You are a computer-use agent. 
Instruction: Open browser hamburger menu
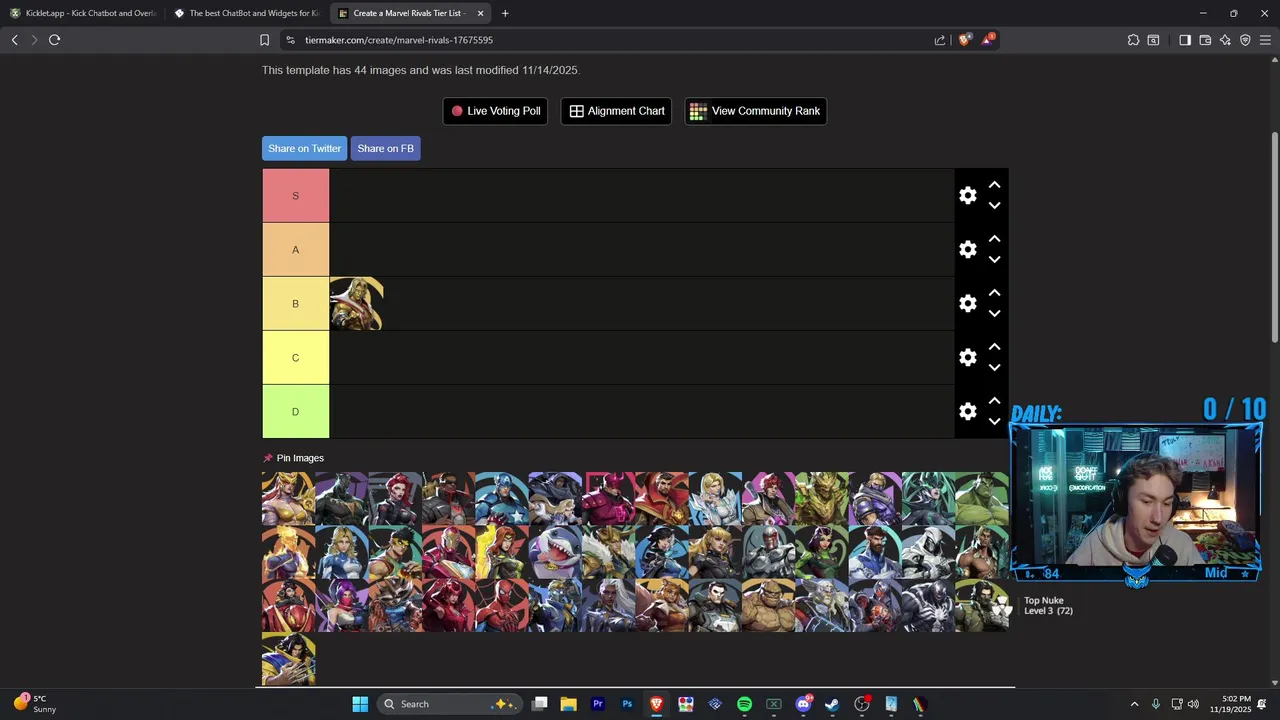(1265, 40)
